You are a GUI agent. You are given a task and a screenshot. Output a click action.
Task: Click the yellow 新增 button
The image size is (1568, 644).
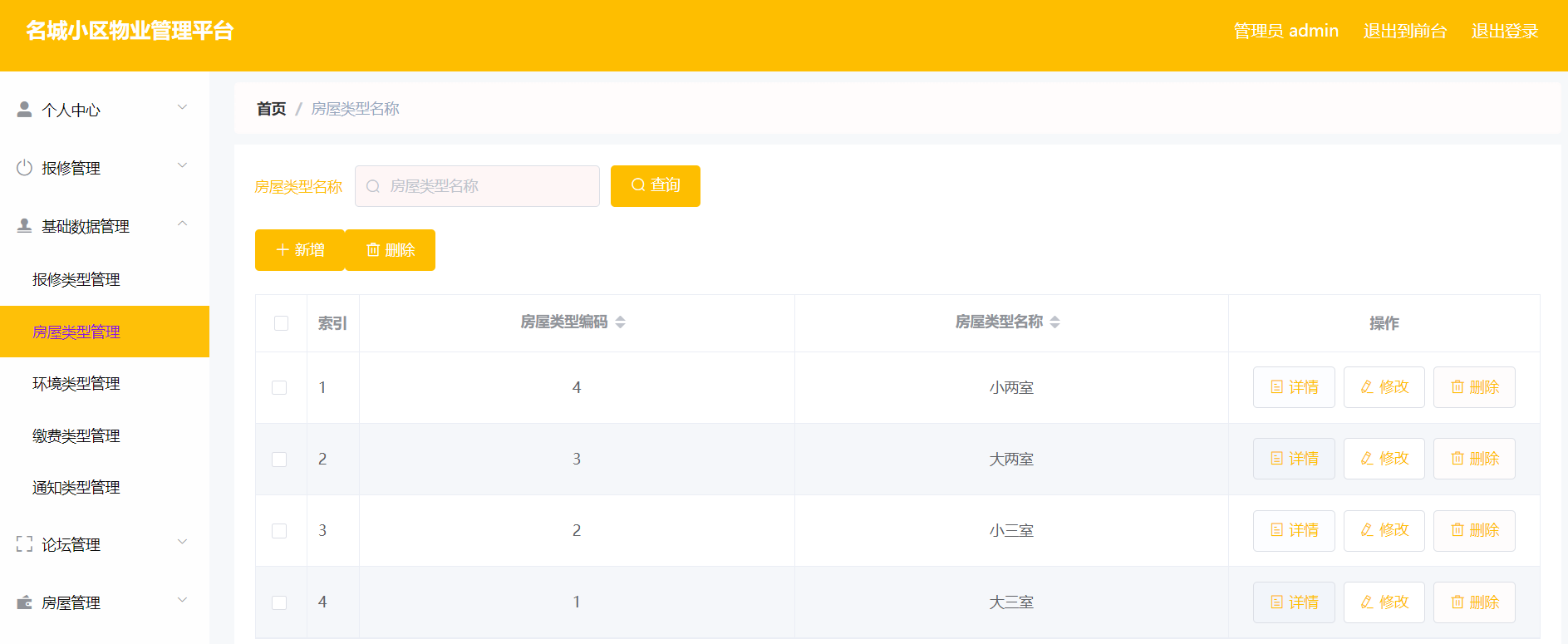coord(300,250)
